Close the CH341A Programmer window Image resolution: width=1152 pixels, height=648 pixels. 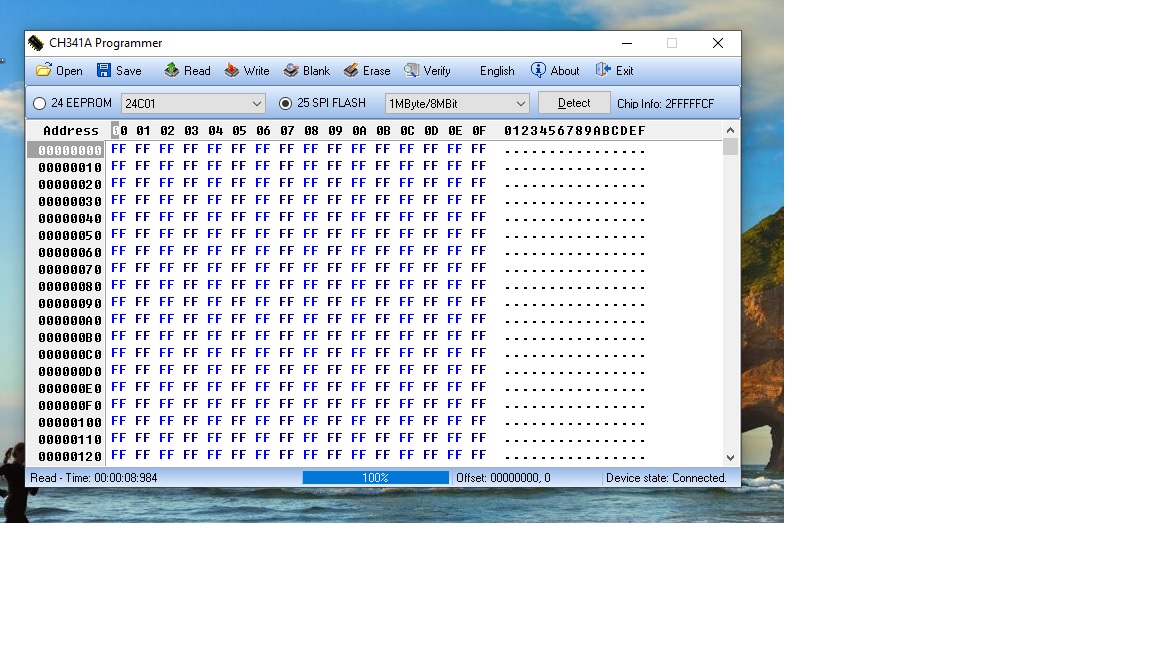pos(718,43)
